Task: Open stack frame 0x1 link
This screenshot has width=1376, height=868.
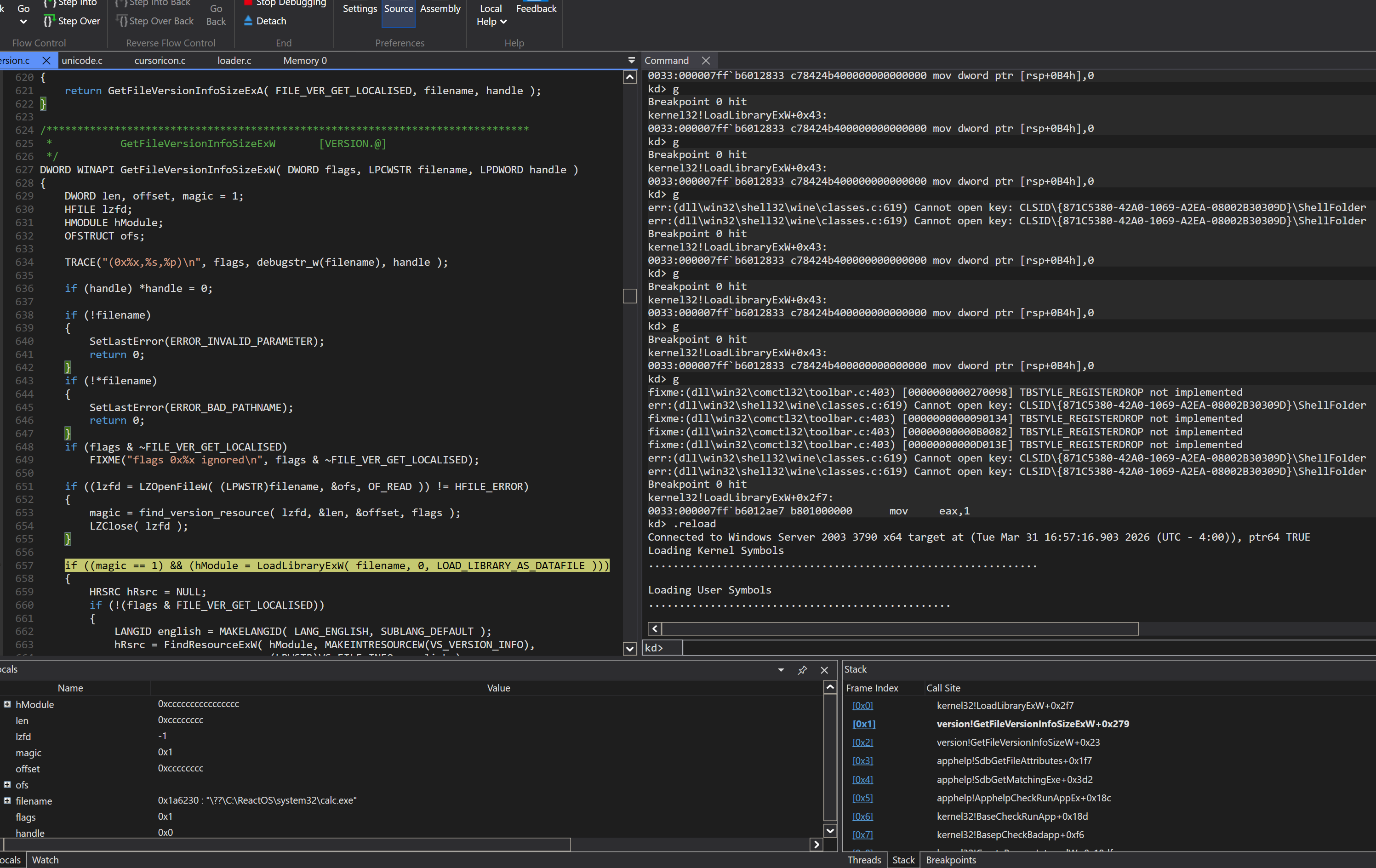Action: (864, 724)
